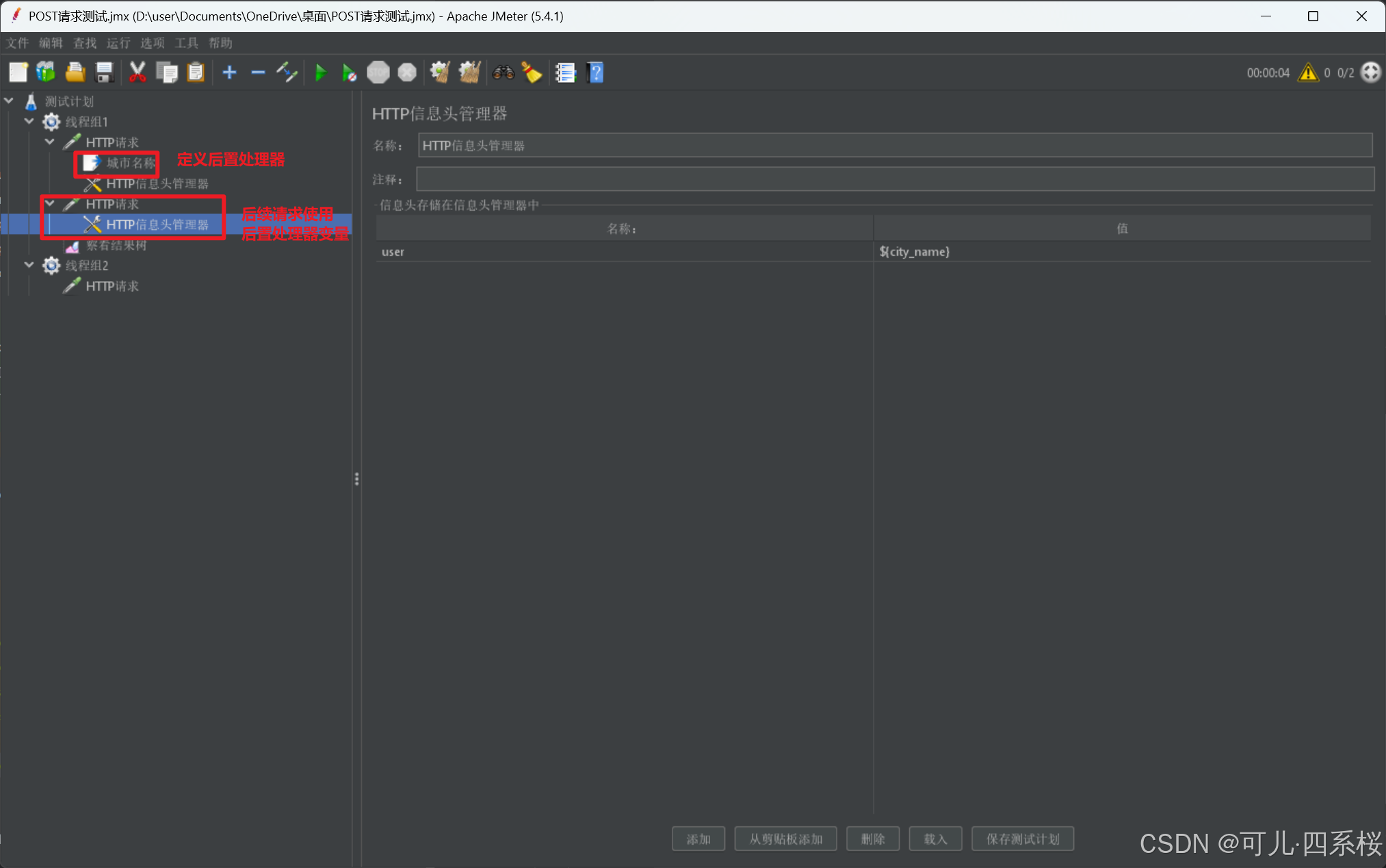Collapse the 线程组2 tree node
This screenshot has width=1386, height=868.
click(29, 265)
